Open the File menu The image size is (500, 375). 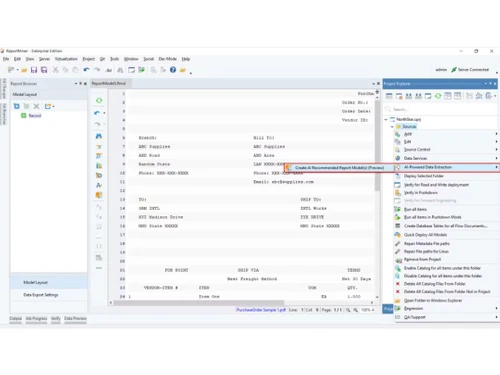[x=6, y=59]
